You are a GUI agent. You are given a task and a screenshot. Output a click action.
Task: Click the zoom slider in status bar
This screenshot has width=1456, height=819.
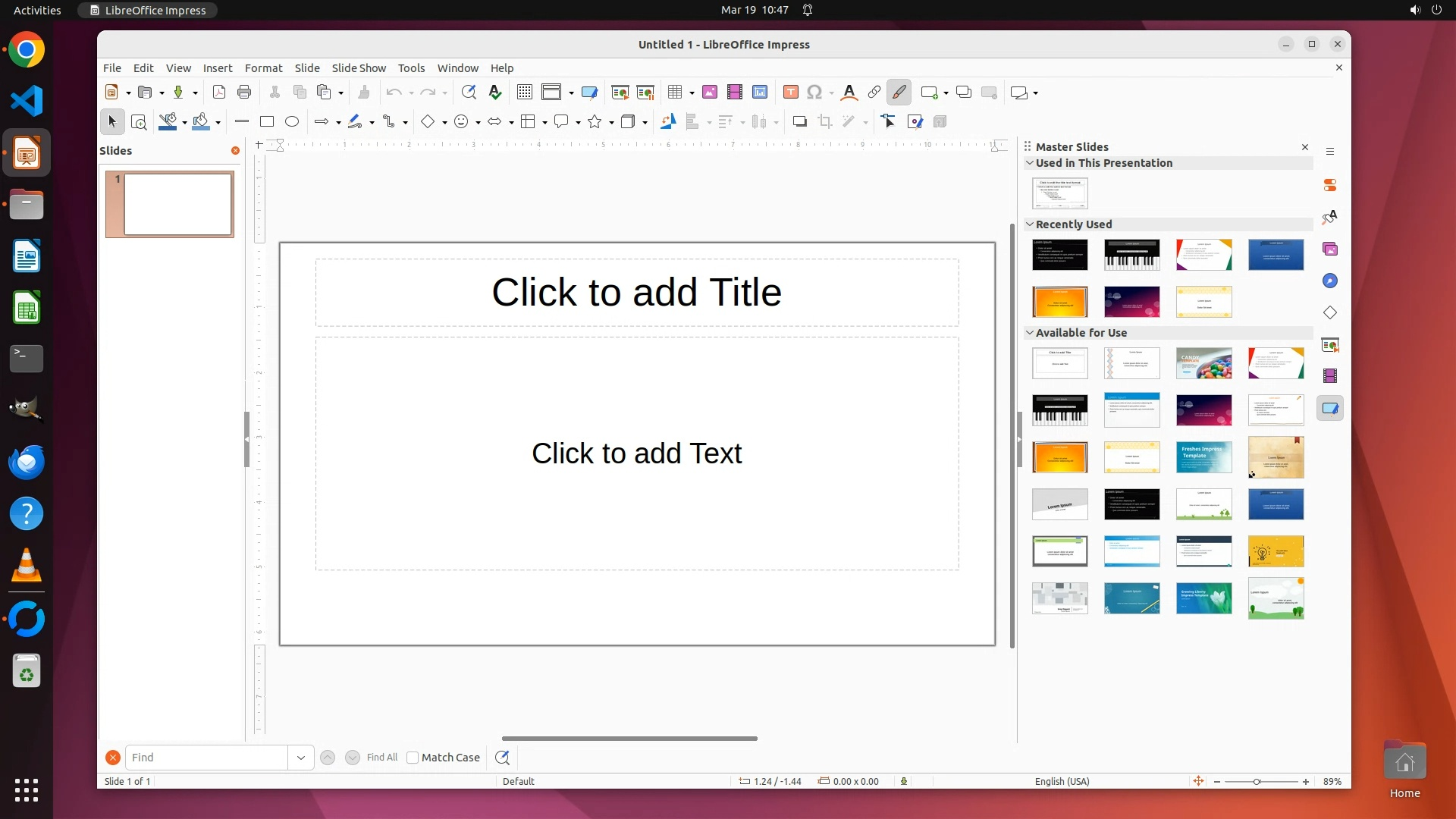(1257, 781)
